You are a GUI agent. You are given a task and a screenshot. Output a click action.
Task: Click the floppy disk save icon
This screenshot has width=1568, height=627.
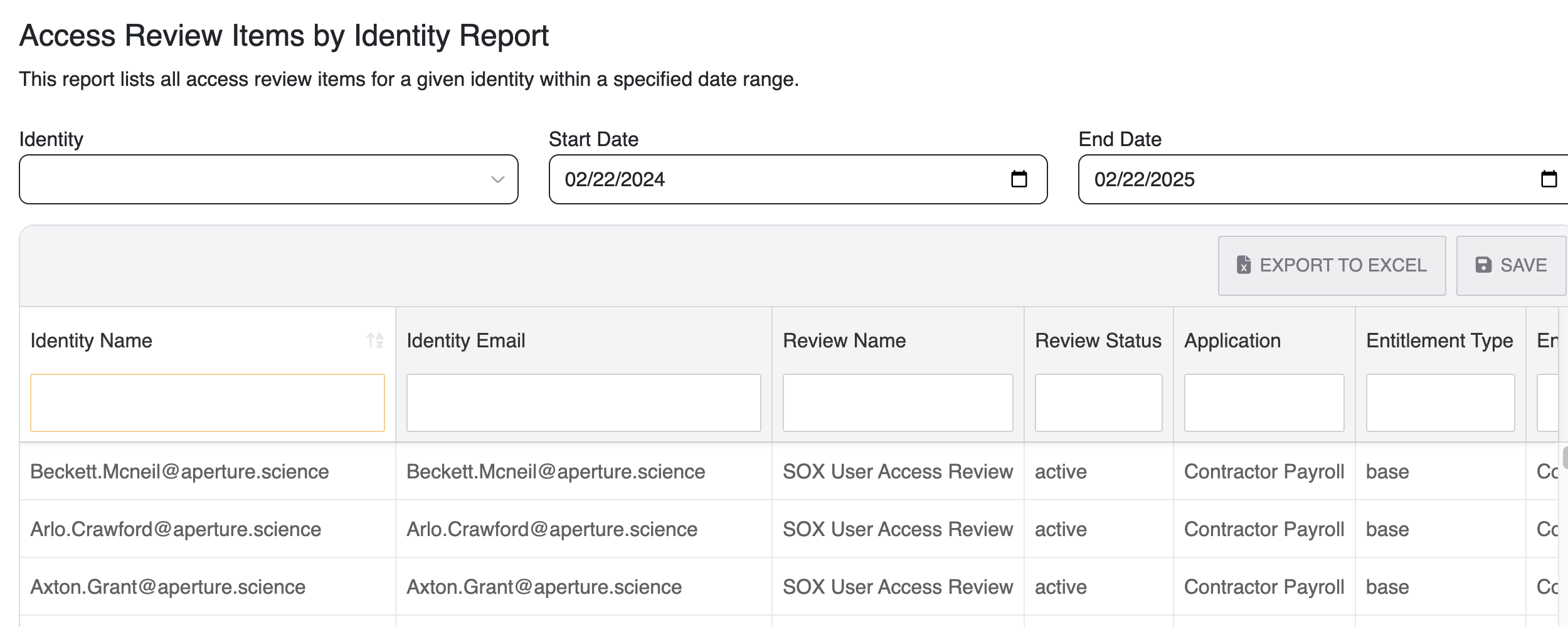tap(1483, 265)
